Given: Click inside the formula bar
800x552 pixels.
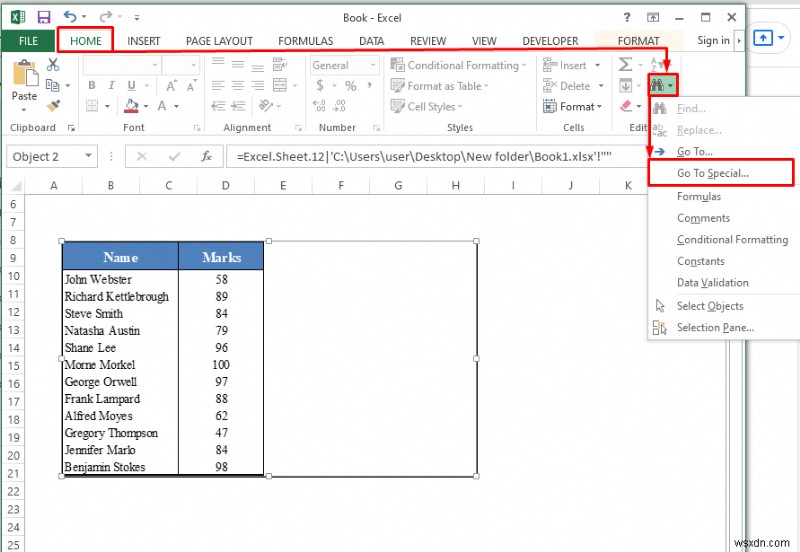Looking at the screenshot, I should (x=436, y=156).
